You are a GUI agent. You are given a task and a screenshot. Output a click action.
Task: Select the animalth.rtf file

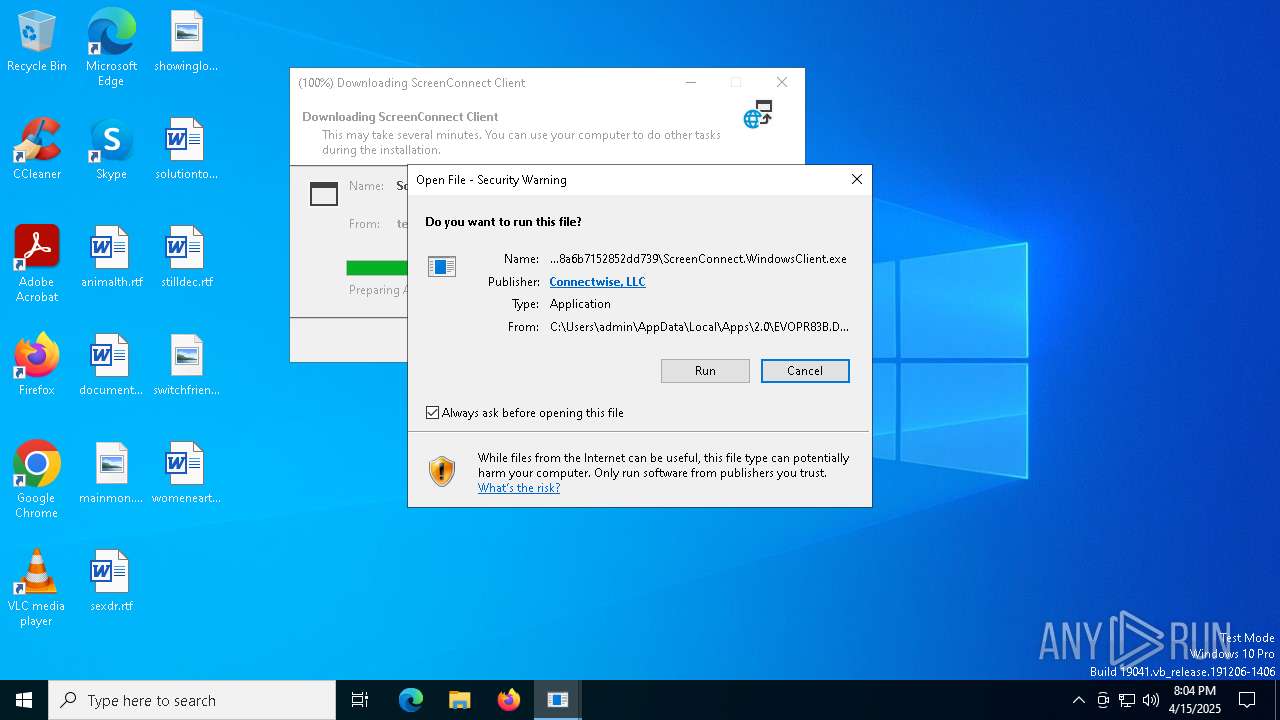point(111,258)
